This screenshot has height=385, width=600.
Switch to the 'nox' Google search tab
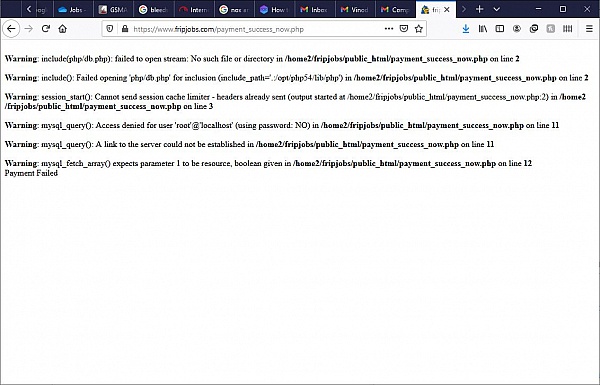tap(235, 10)
